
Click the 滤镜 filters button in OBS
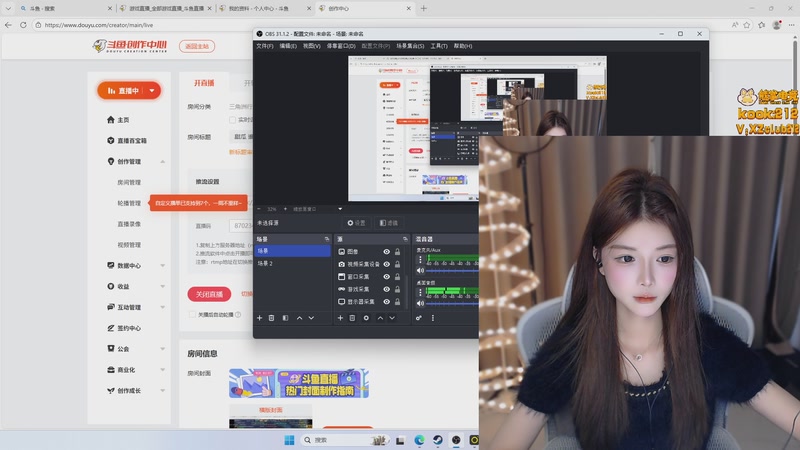(389, 223)
